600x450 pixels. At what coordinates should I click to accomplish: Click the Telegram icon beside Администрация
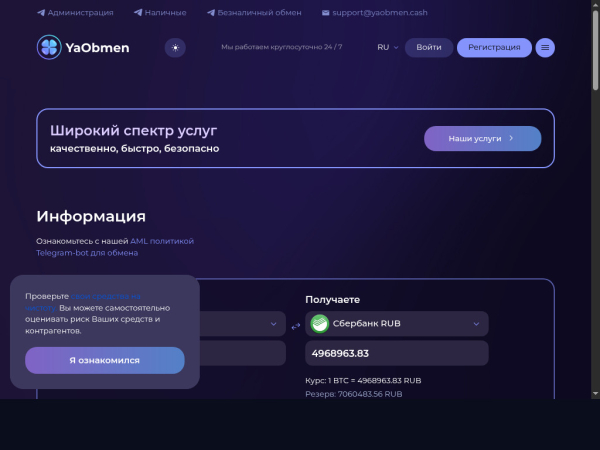(x=41, y=13)
